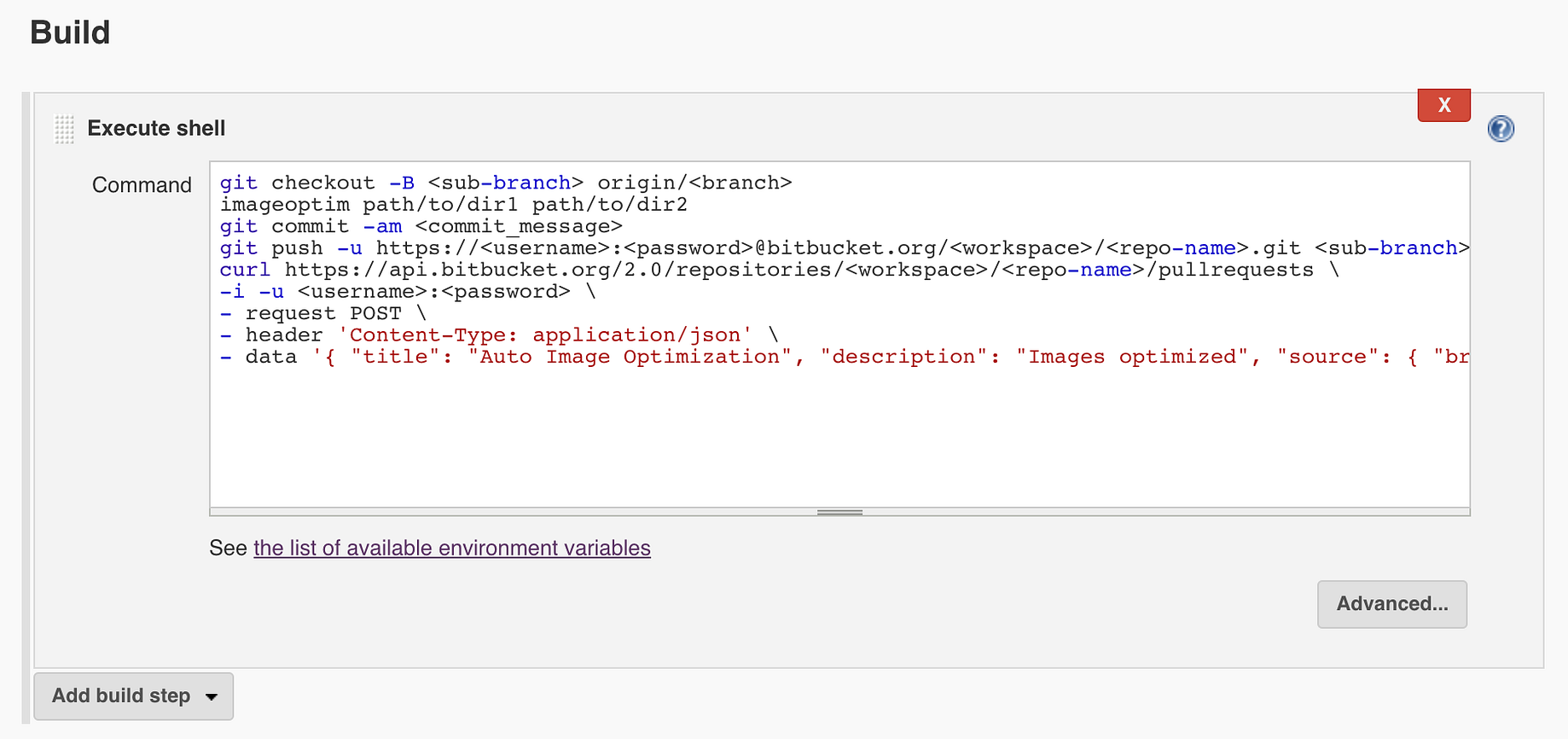Image resolution: width=1568 pixels, height=739 pixels.
Task: Delete the Execute shell build step
Action: click(x=1443, y=105)
